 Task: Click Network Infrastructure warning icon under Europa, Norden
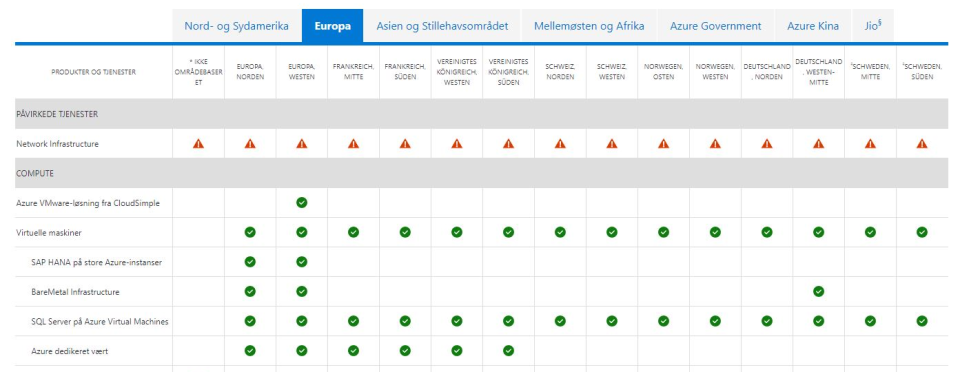[x=250, y=144]
